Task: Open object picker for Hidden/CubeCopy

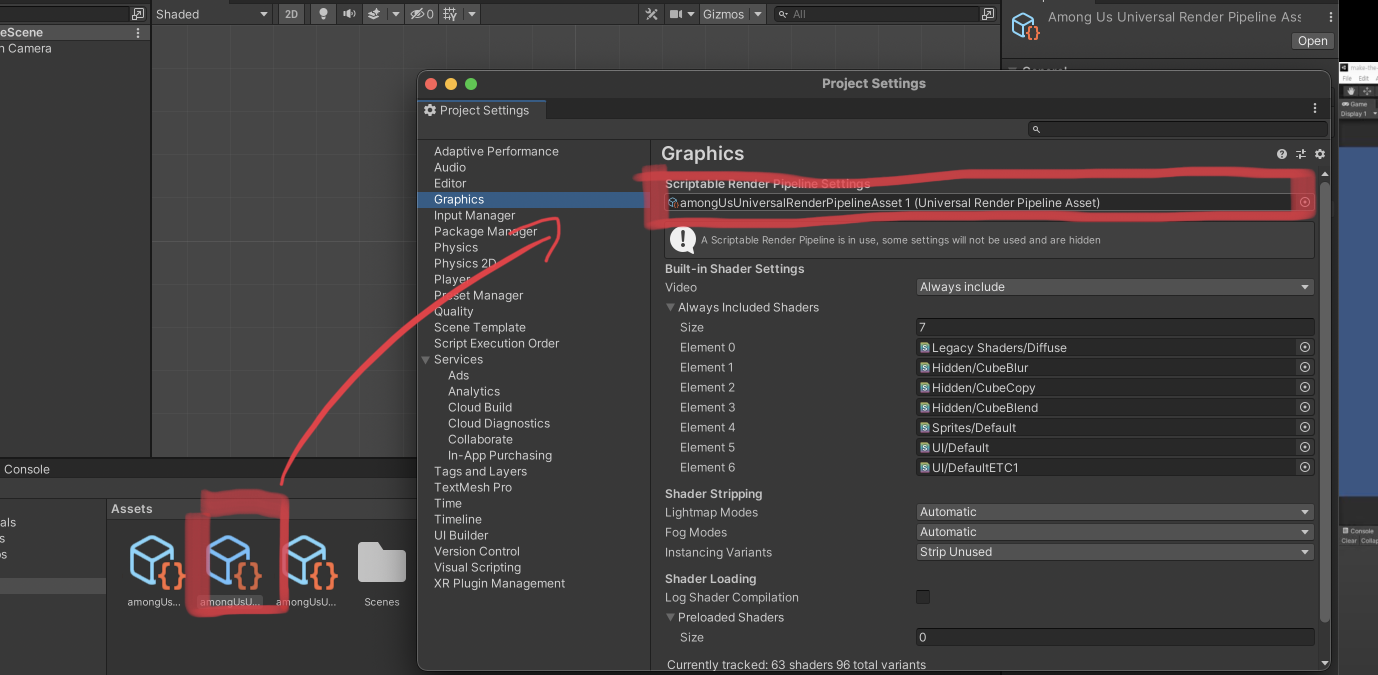Action: pos(1305,387)
